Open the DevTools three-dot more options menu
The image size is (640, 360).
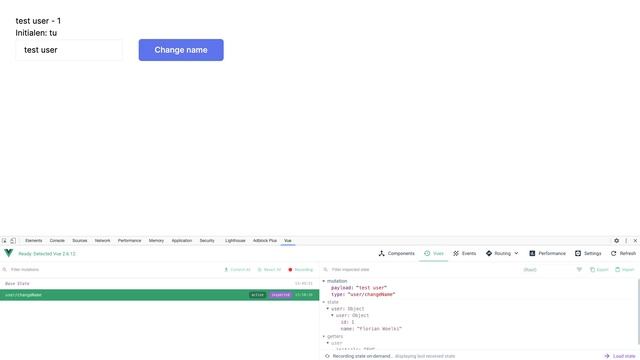626,241
